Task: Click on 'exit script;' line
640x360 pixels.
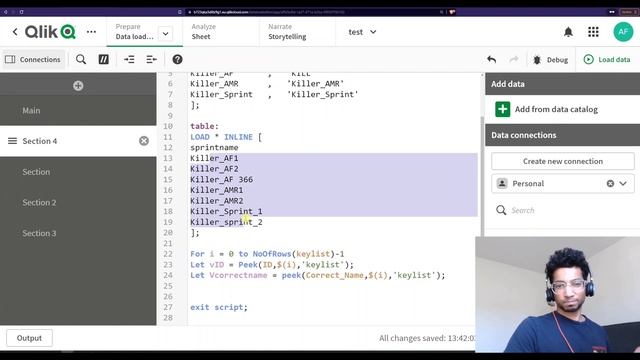Action: point(219,307)
